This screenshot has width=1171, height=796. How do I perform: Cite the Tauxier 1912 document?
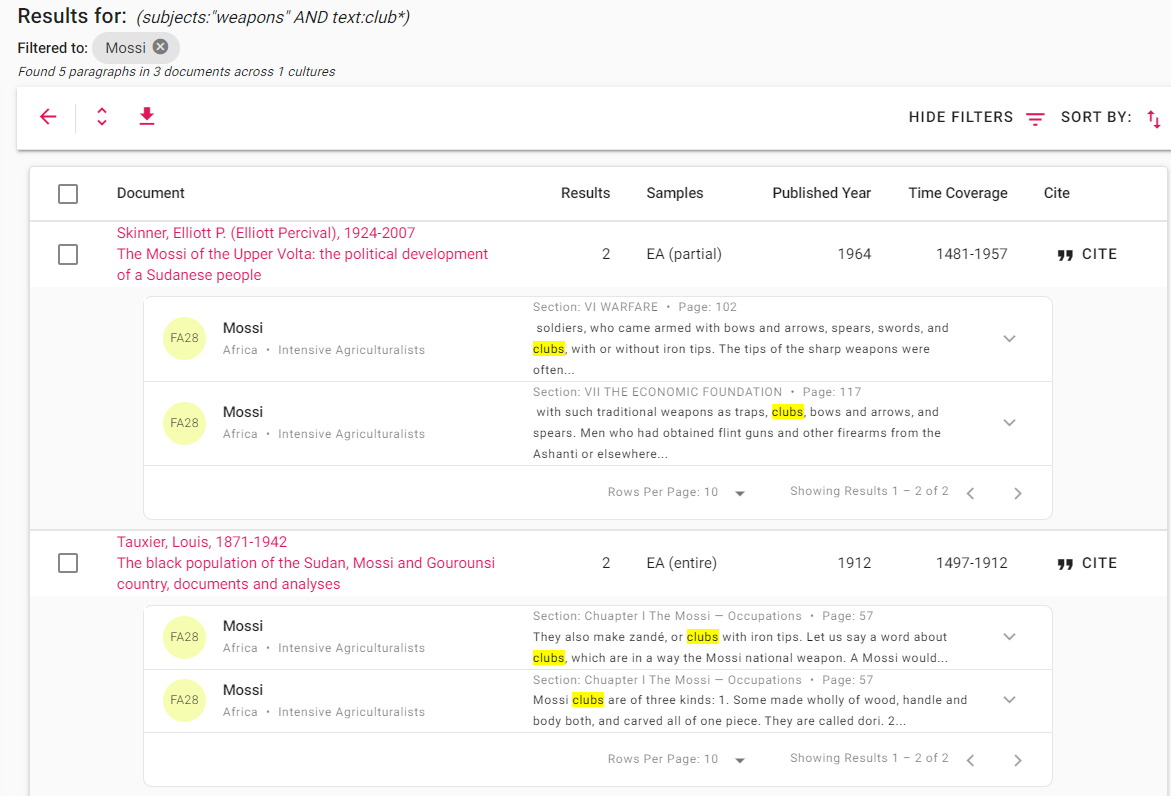pos(1087,563)
